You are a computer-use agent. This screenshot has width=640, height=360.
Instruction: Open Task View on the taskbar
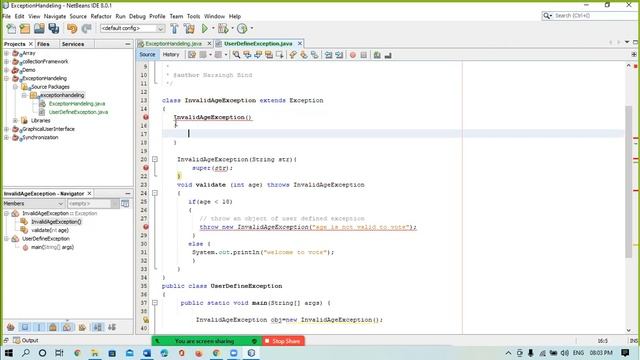59,353
